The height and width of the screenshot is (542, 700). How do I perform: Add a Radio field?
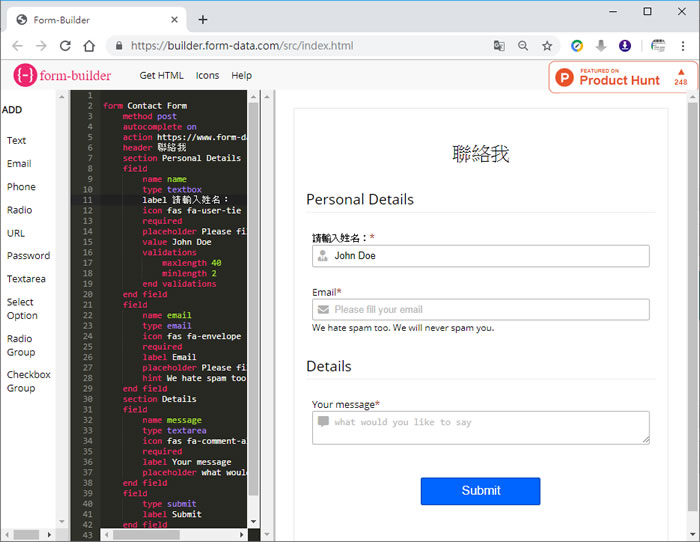tap(19, 210)
